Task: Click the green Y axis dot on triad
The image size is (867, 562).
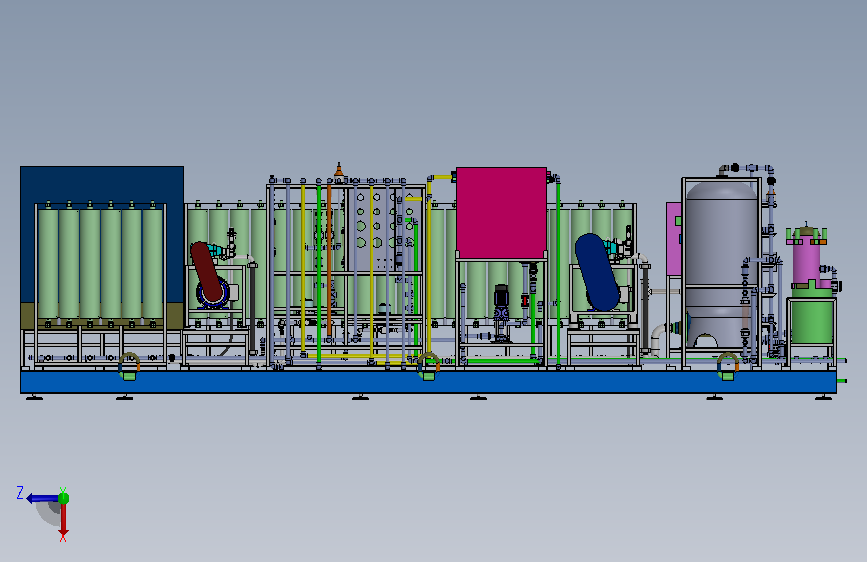Action: point(64,498)
